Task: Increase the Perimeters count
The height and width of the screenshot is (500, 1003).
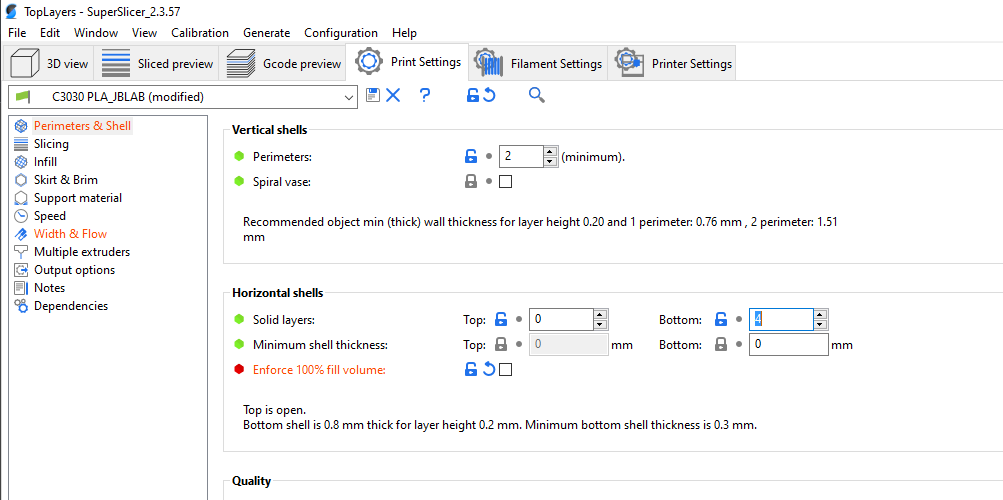Action: (550, 152)
